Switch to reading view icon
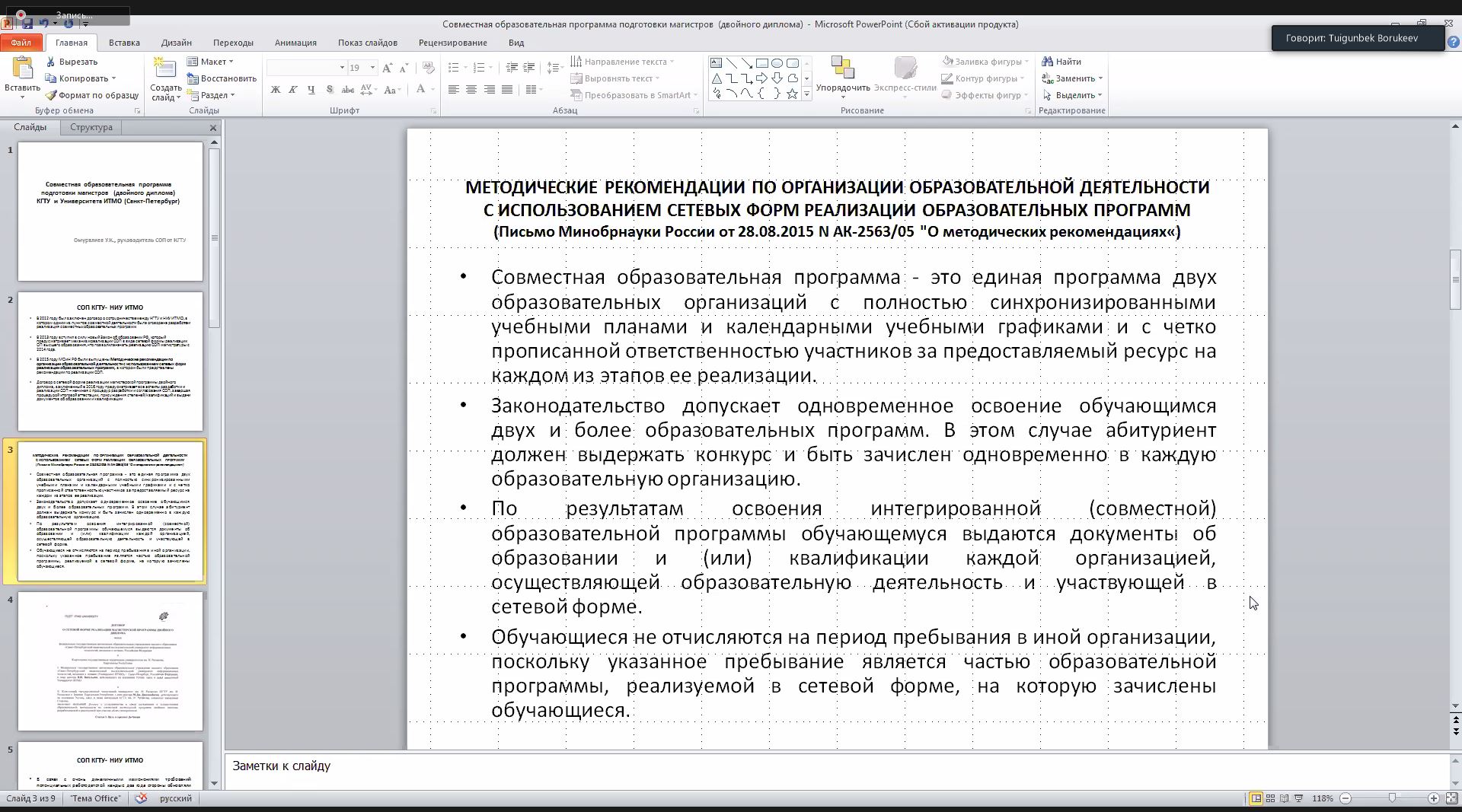The width and height of the screenshot is (1462, 812). (1285, 798)
